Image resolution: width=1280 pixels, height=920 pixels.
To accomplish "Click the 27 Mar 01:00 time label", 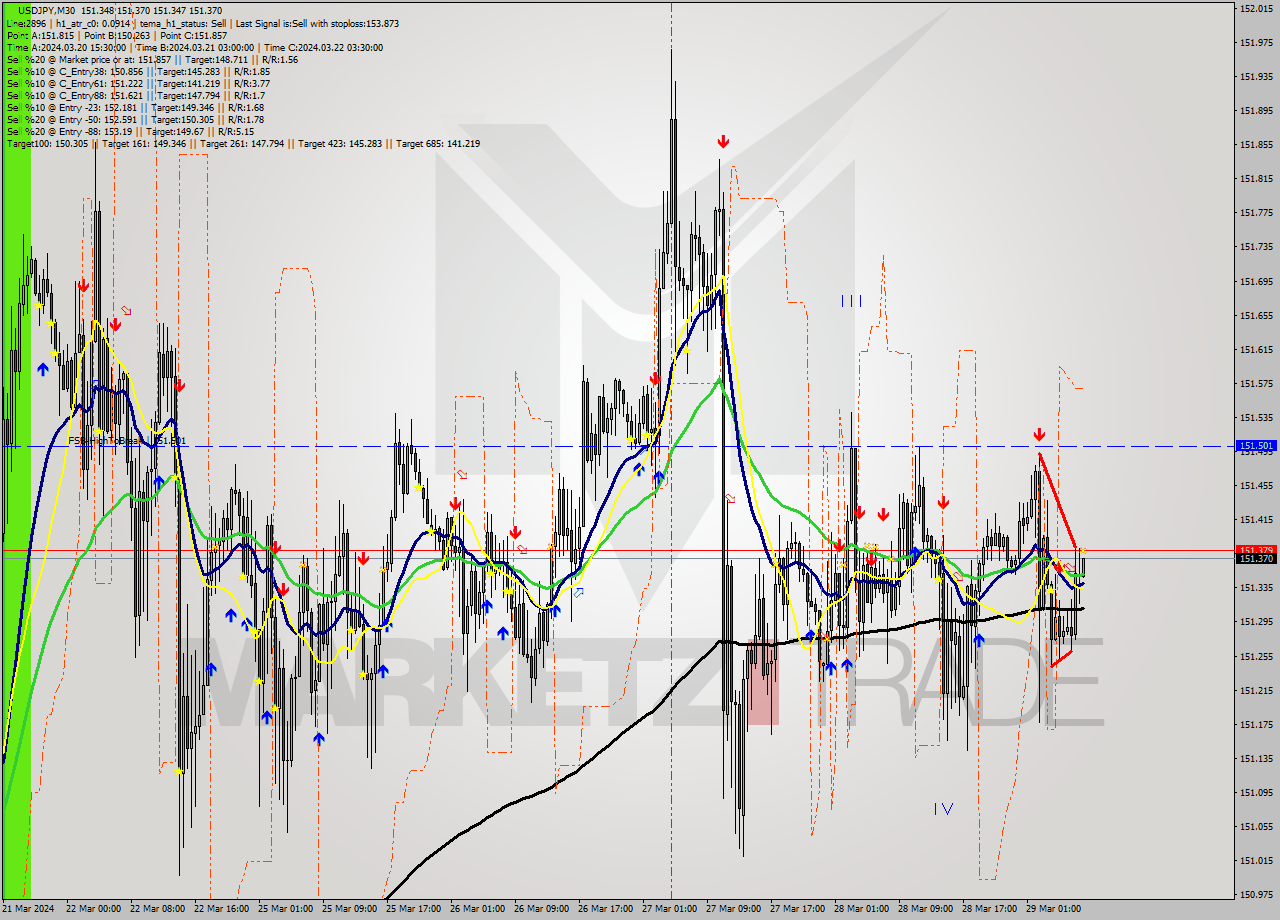I will pos(669,909).
